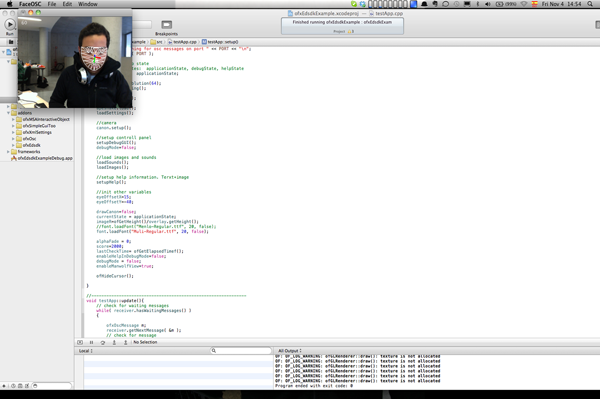This screenshot has height=399, width=600.
Task: Toggle the Breakpoints button in the toolbar
Action: pos(166,24)
